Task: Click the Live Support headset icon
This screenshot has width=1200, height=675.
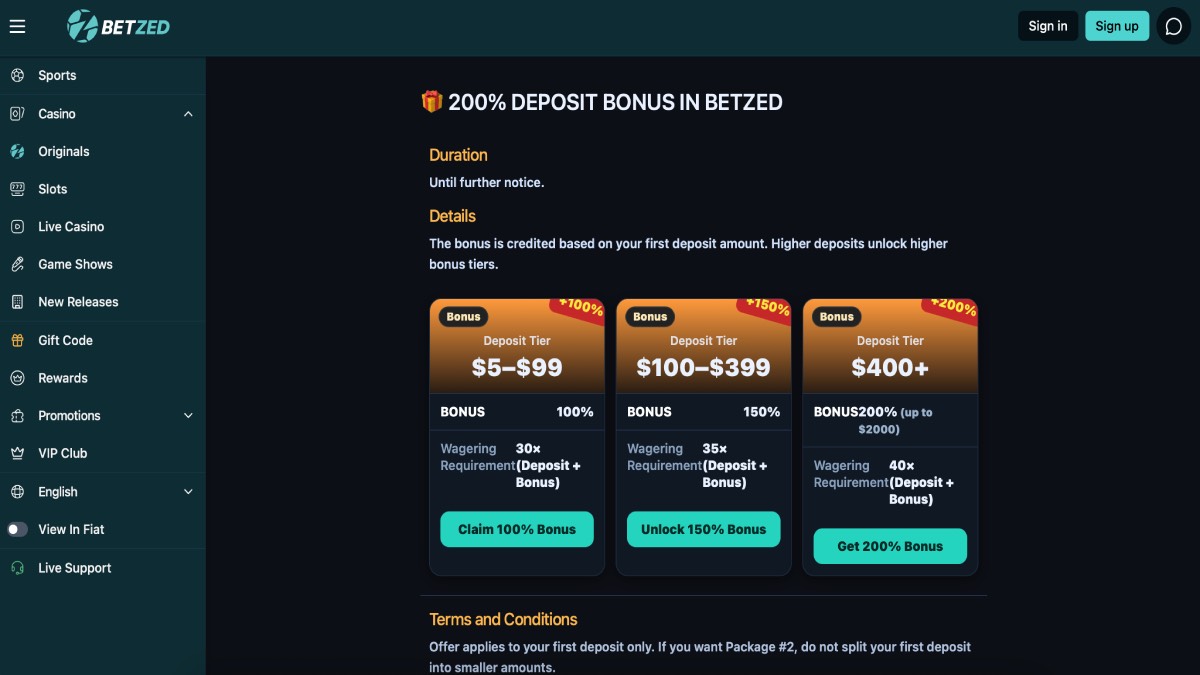Action: click(17, 568)
